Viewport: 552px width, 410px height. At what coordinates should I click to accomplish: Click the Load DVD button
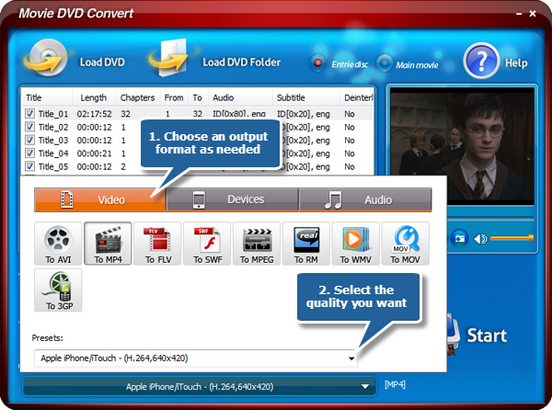pyautogui.click(x=75, y=60)
